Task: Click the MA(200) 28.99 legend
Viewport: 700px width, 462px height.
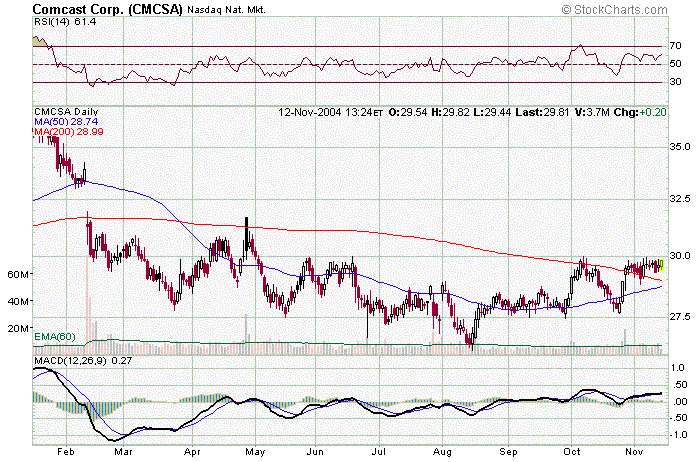Action: [69, 131]
